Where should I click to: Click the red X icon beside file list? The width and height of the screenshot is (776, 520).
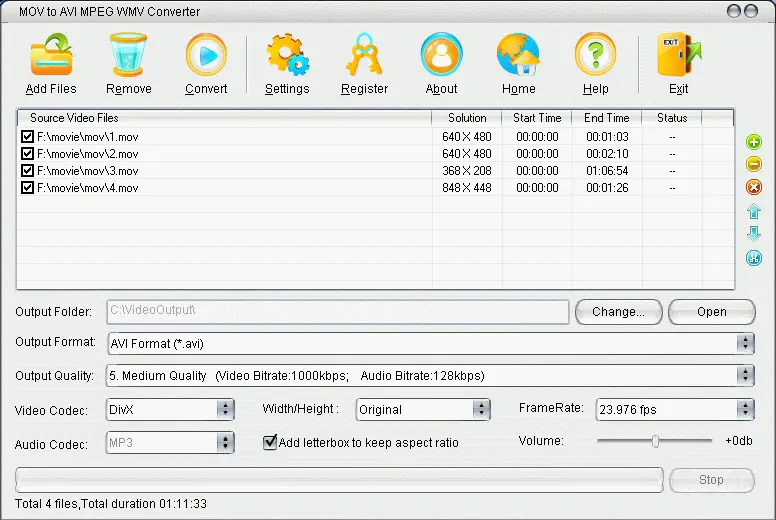754,187
